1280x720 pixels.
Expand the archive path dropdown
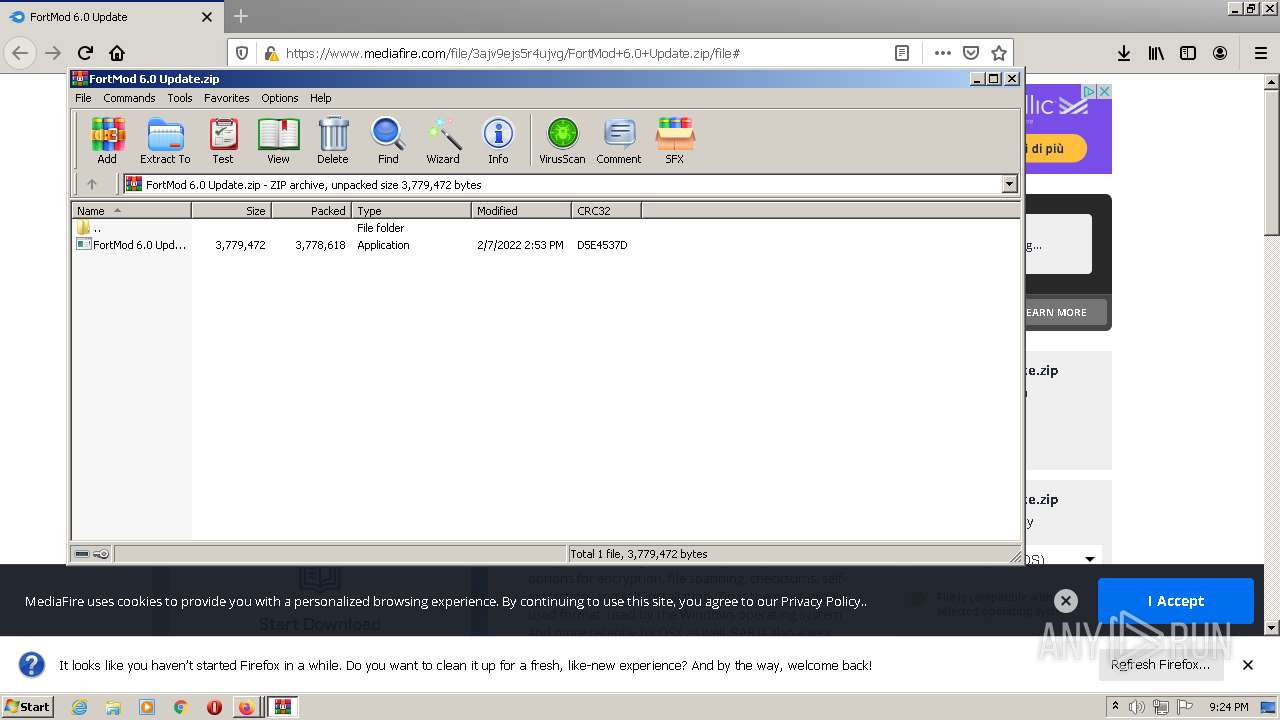[x=1009, y=184]
